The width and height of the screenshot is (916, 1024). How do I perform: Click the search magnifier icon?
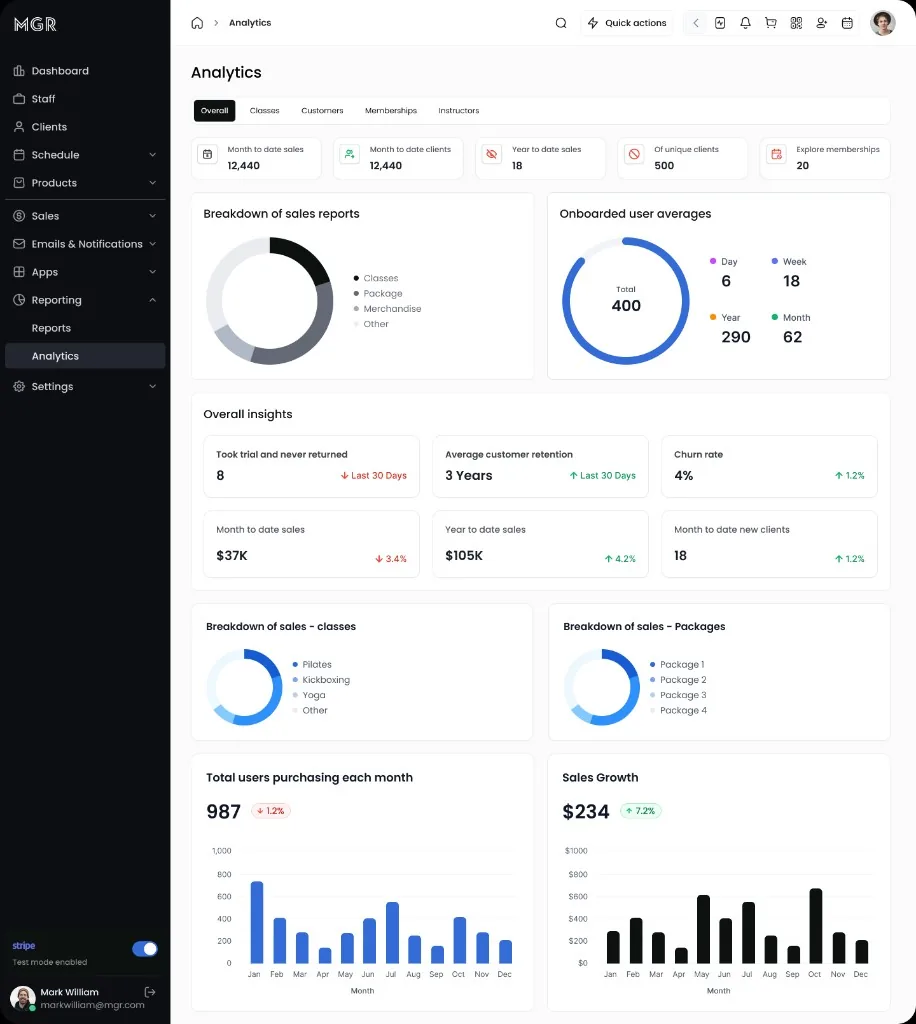click(561, 23)
